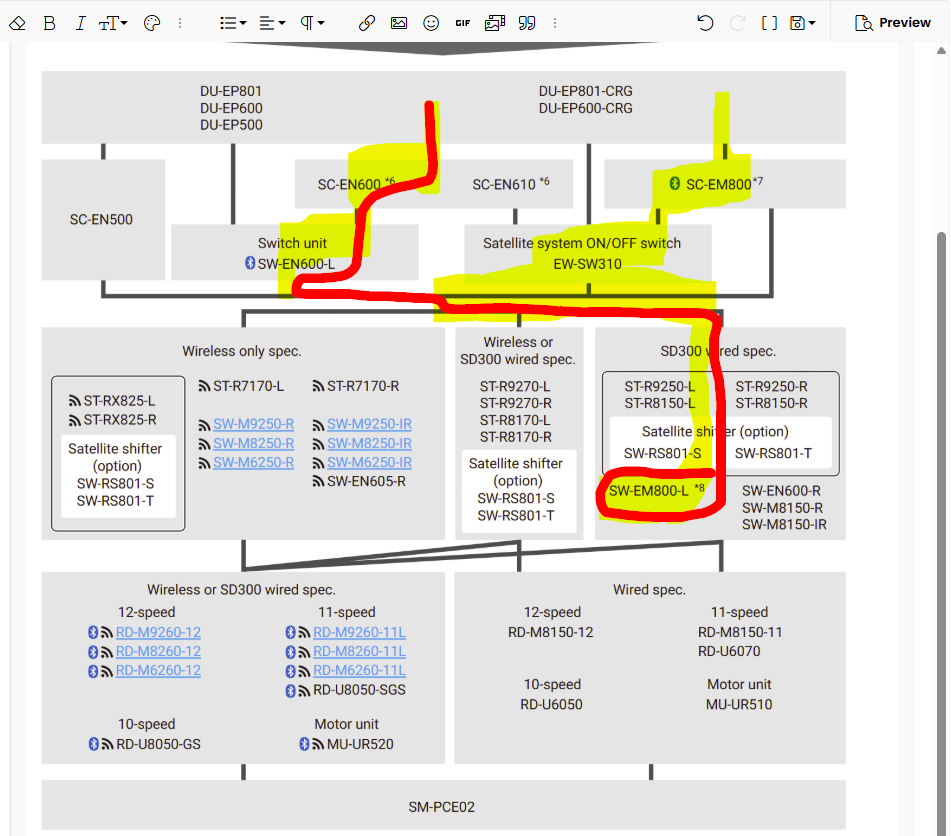Click the SC-EM800 label
Image resolution: width=951 pixels, height=836 pixels.
pyautogui.click(x=719, y=184)
